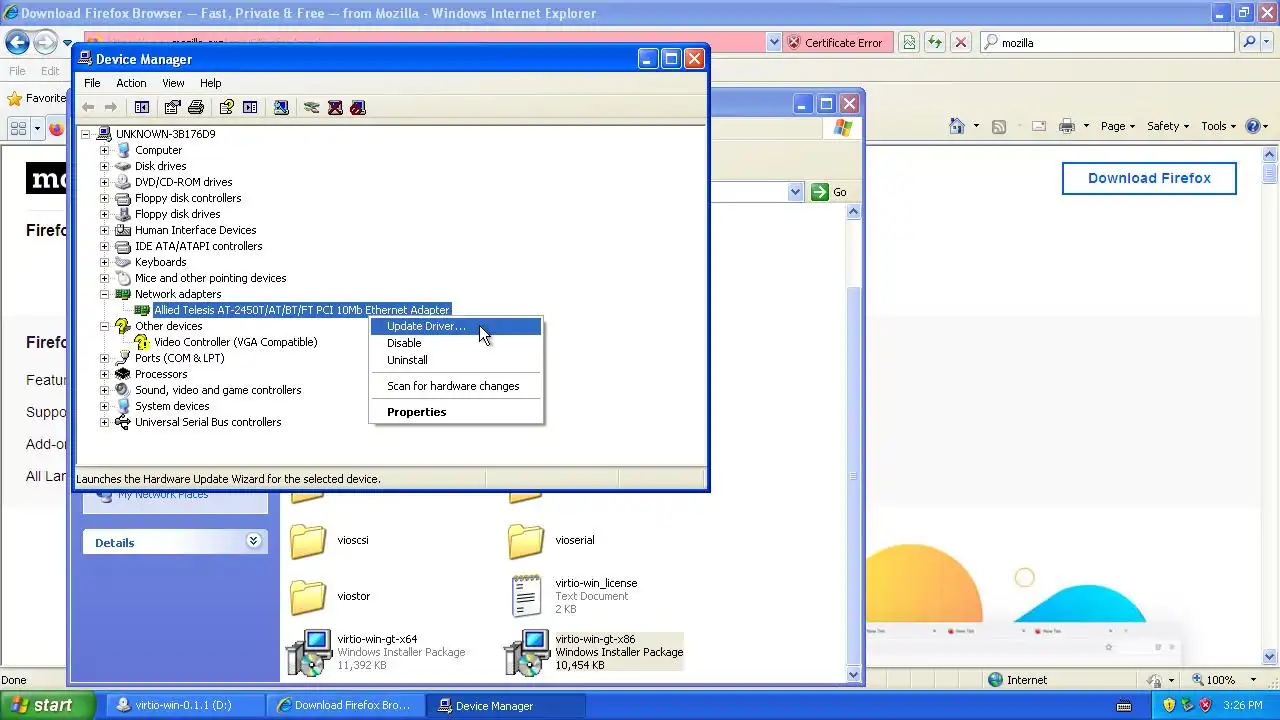Click the Update Driver toolbar icon
The height and width of the screenshot is (720, 1280).
tap(312, 107)
